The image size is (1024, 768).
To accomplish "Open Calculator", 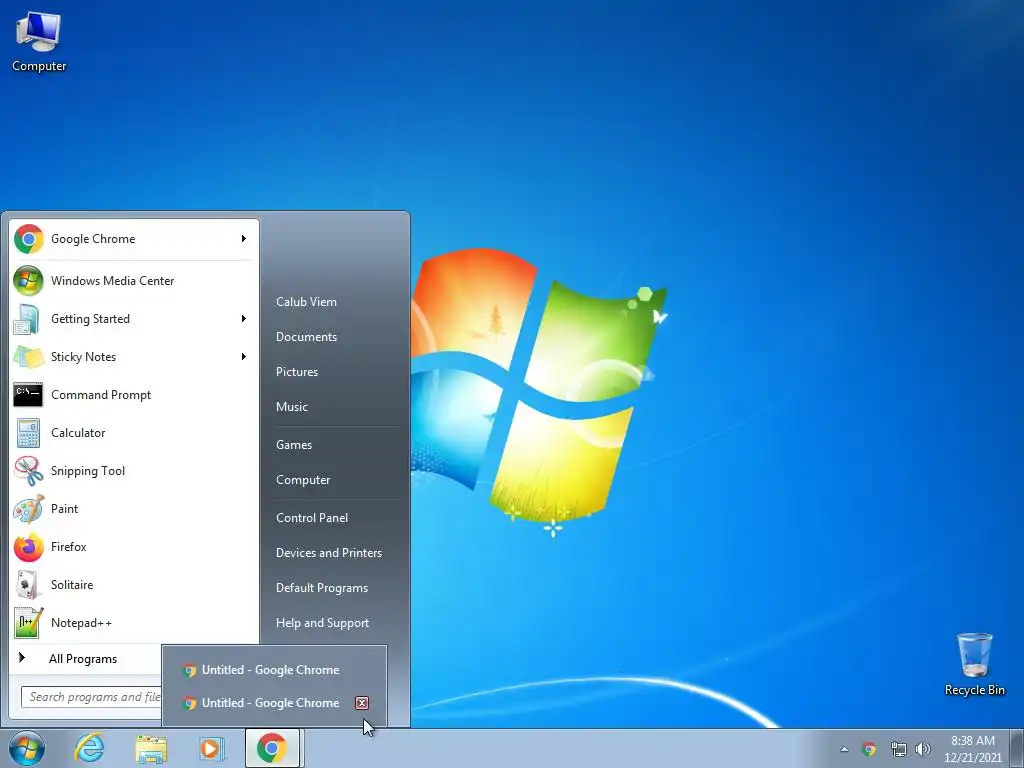I will pyautogui.click(x=133, y=433).
